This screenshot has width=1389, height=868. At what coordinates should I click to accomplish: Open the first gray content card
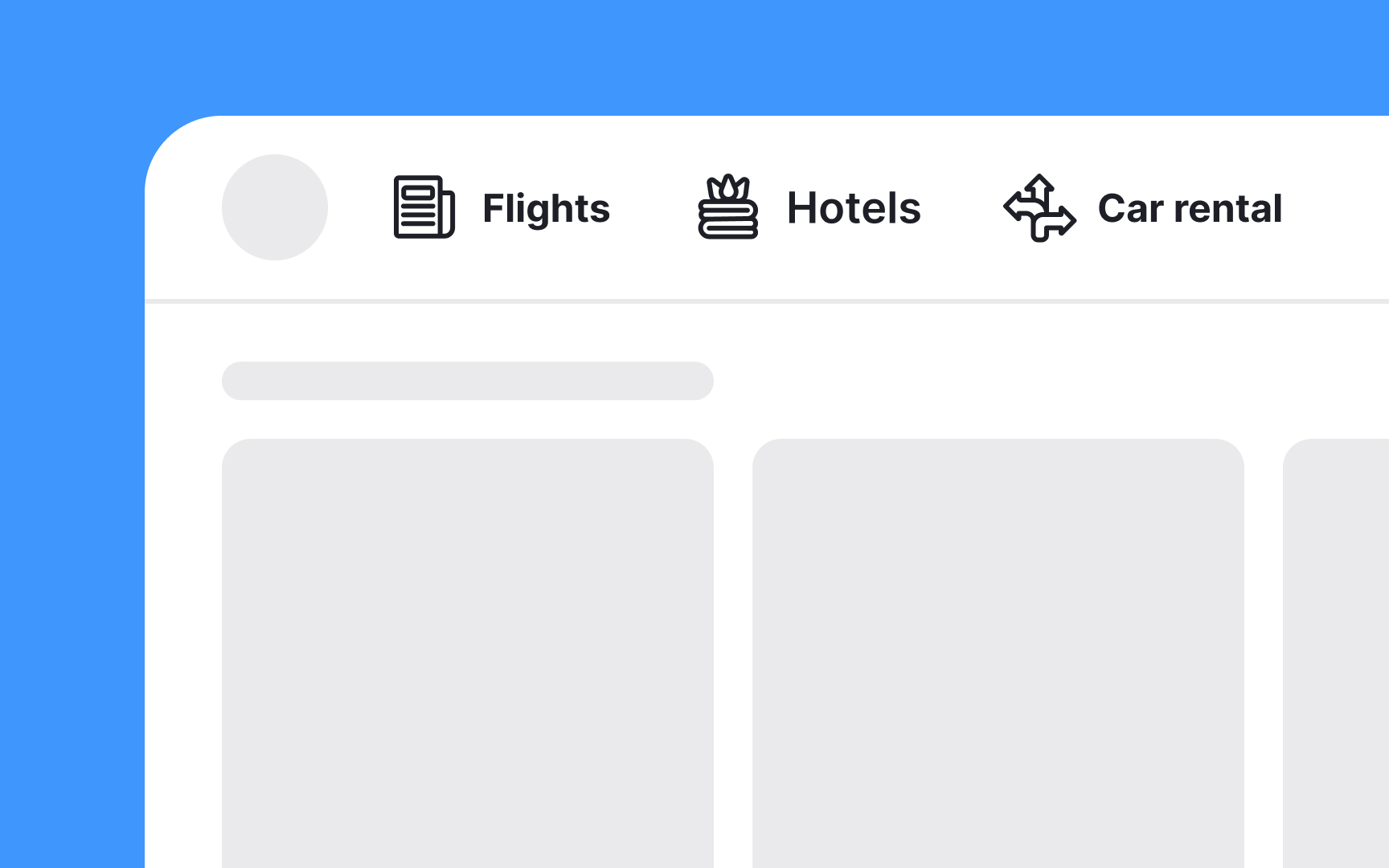pyautogui.click(x=468, y=653)
